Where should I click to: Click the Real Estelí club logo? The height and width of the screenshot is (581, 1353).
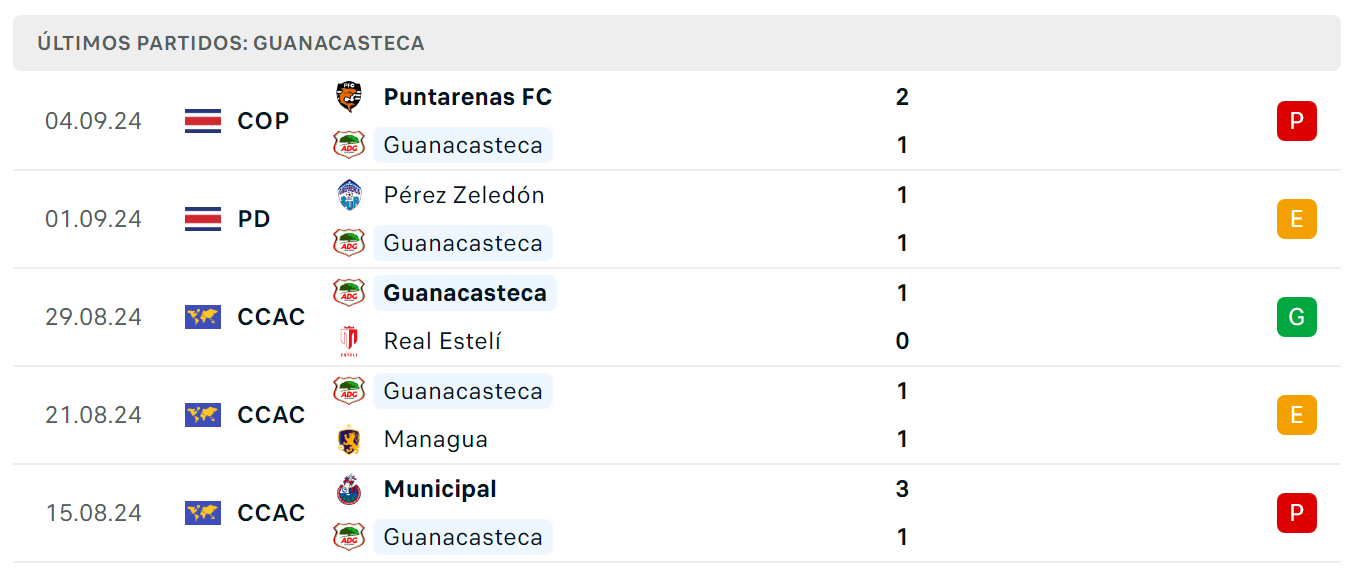[349, 341]
